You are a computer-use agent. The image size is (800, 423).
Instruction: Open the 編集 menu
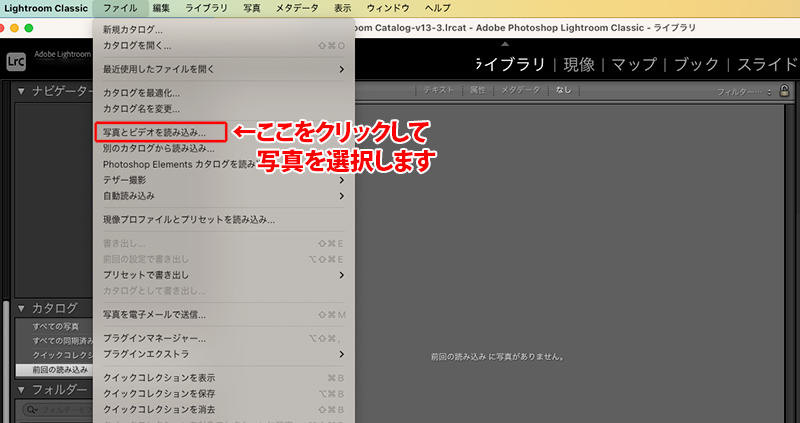[161, 8]
